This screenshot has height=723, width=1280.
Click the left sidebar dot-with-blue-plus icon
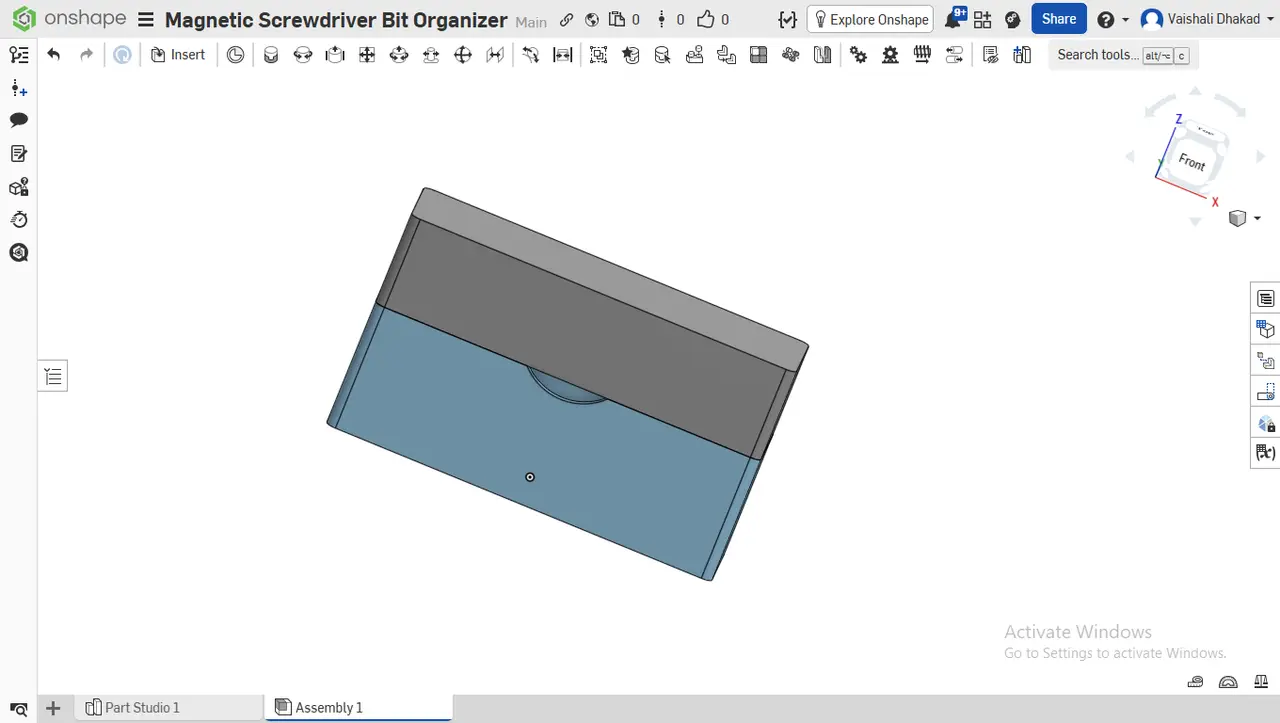(x=18, y=88)
